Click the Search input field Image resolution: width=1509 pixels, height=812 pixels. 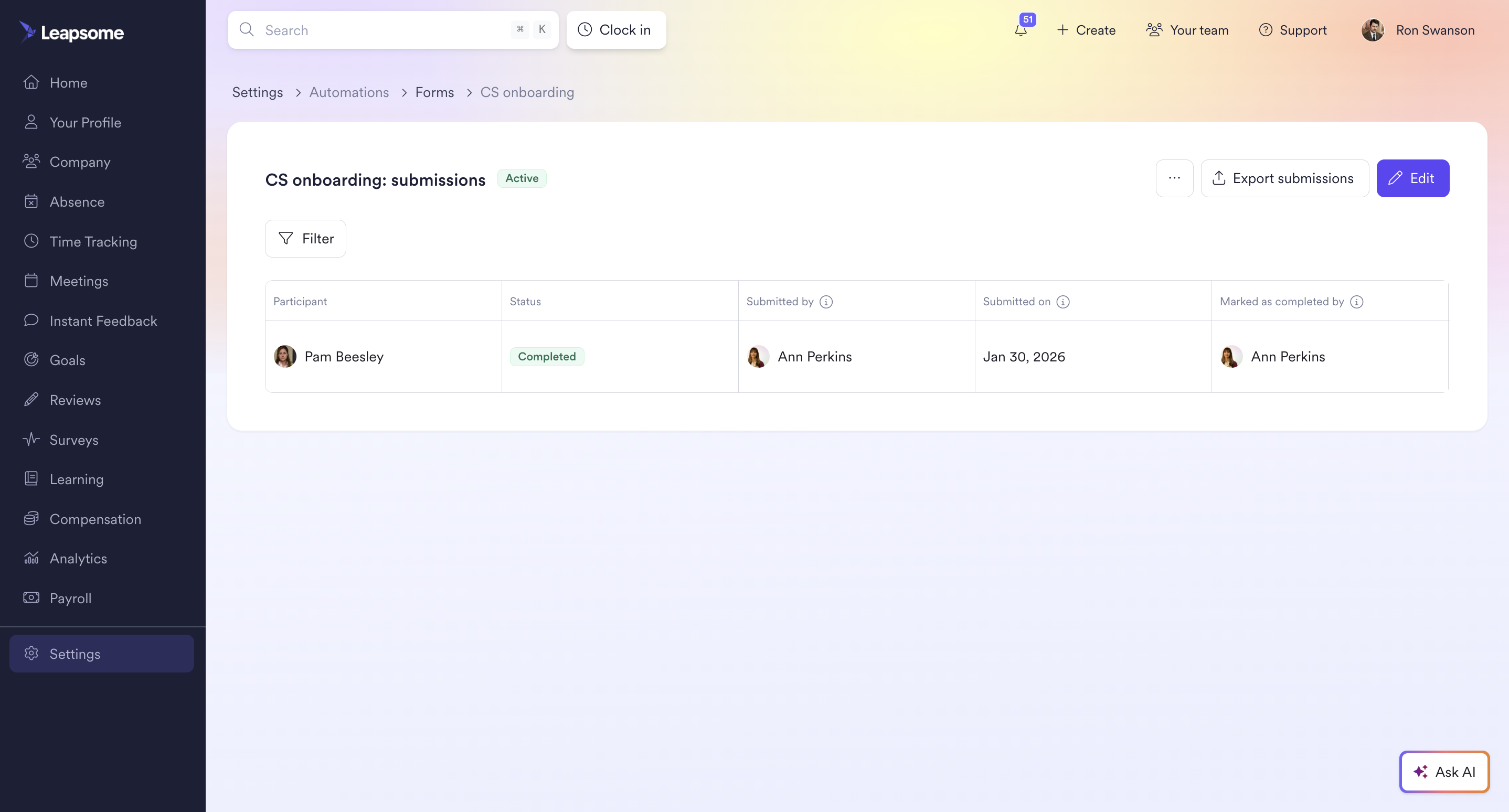[x=381, y=30]
